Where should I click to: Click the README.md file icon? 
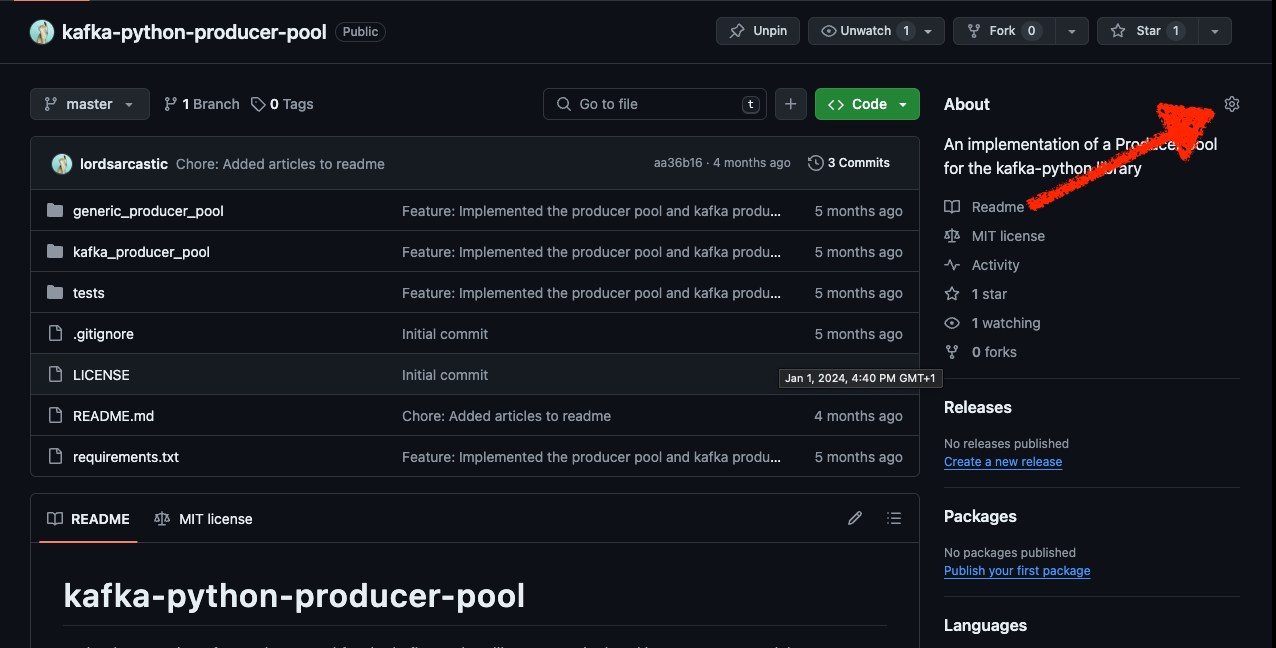tap(55, 416)
